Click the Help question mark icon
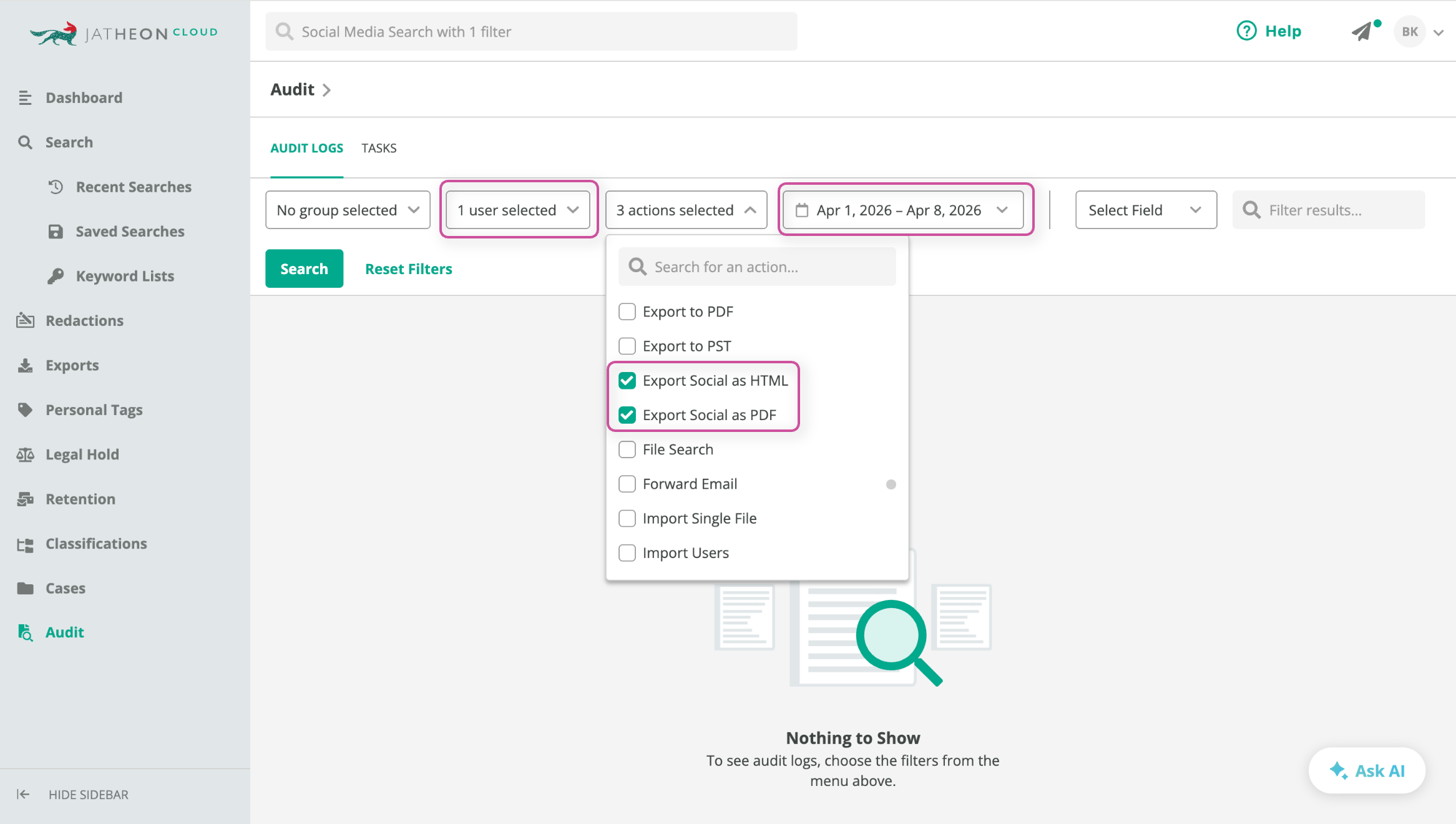This screenshot has width=1456, height=824. coord(1246,31)
